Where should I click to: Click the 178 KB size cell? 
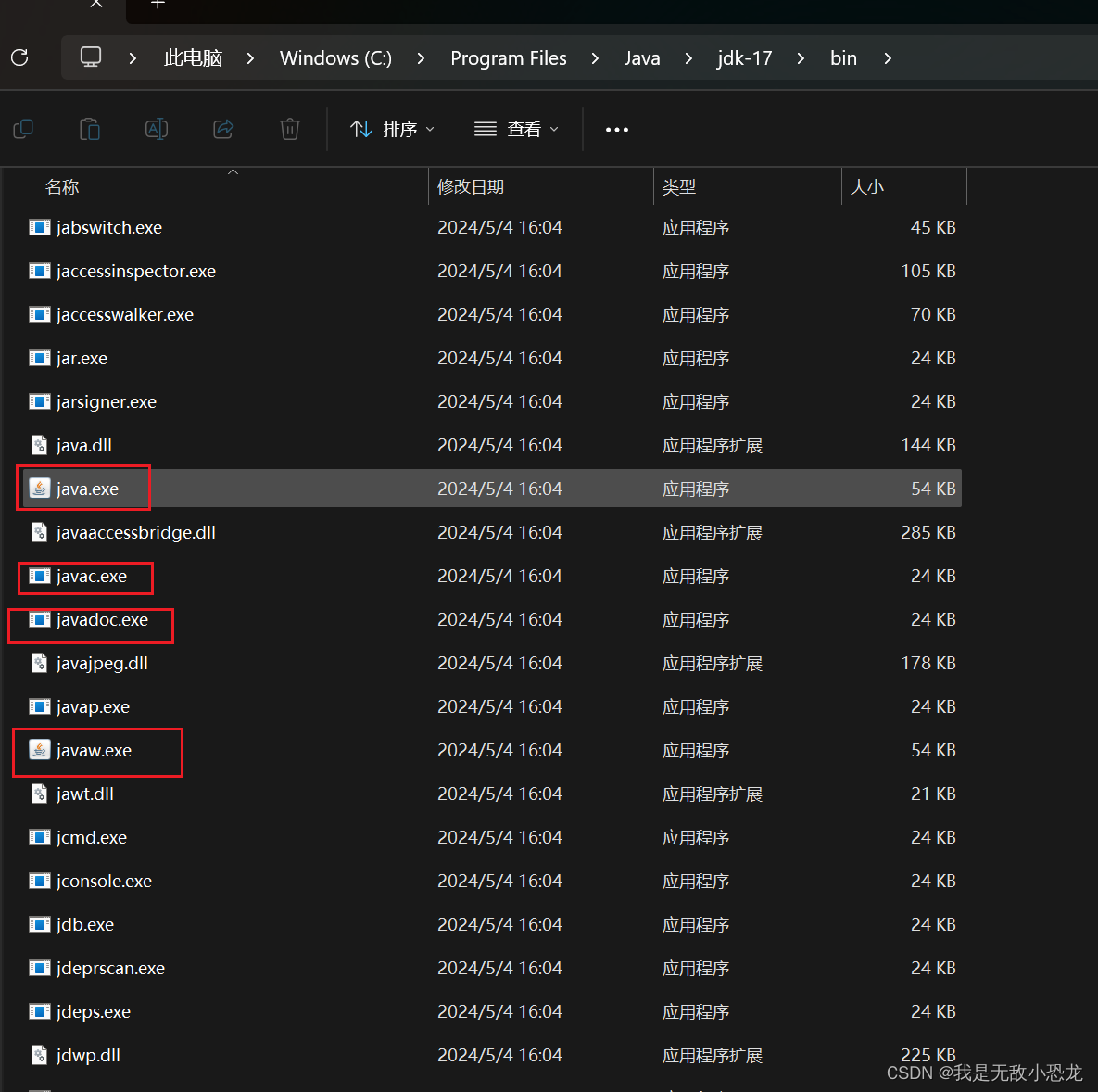(928, 663)
